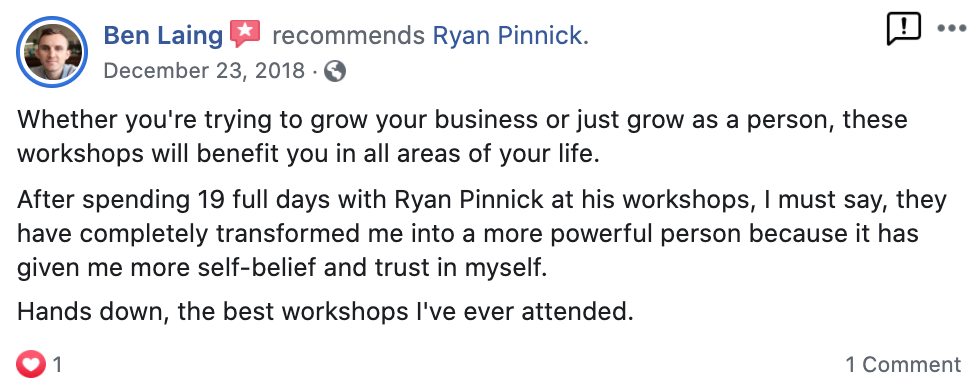Screen dimensions: 980x380
Task: Click the red star recommendation badge
Action: point(245,34)
